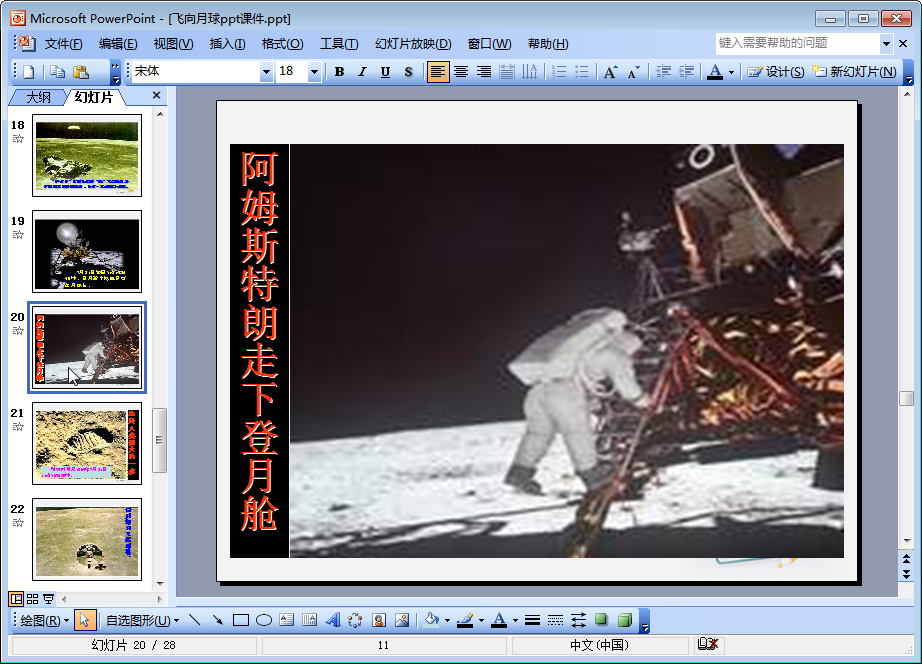This screenshot has height=664, width=922.
Task: Increase indent level
Action: click(x=686, y=72)
